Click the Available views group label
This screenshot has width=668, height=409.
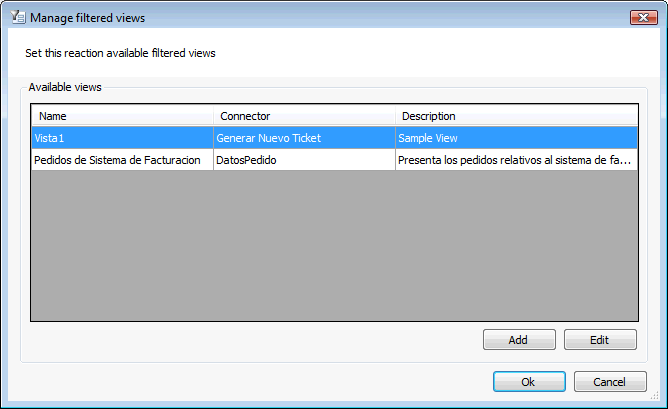65,87
